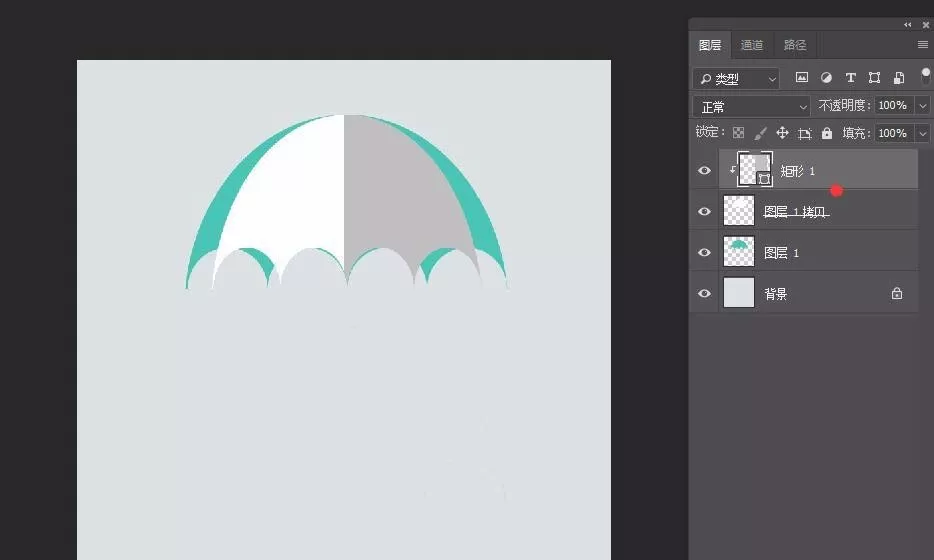Lock all padlock icon
This screenshot has height=560, width=934.
(827, 133)
